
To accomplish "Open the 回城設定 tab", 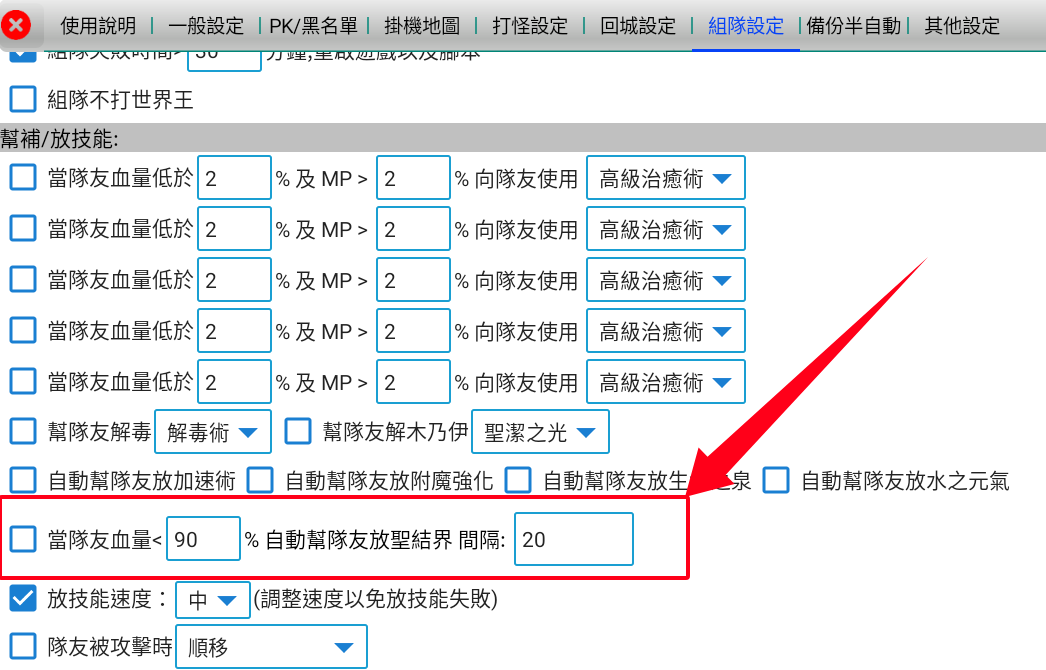I will tap(638, 26).
